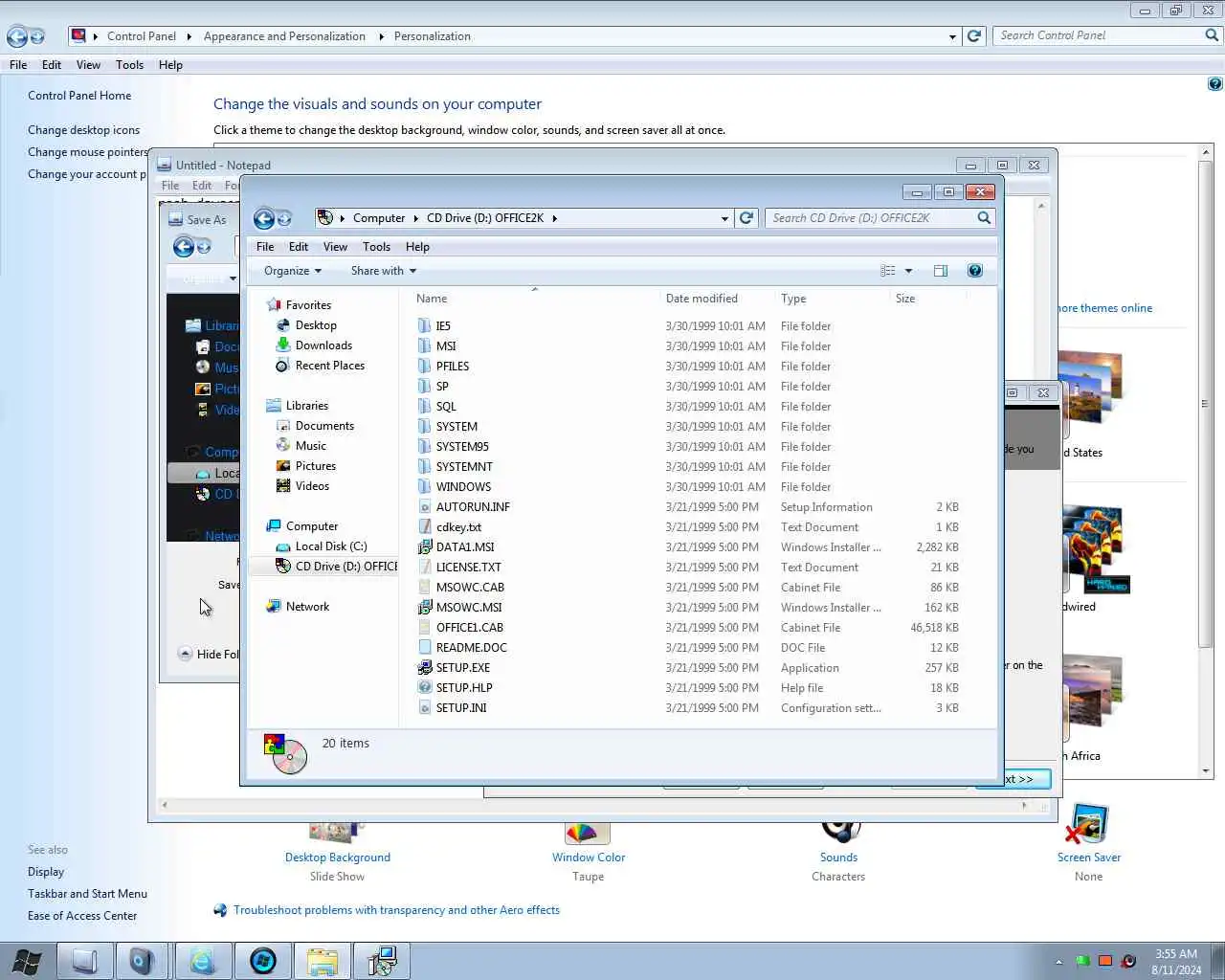This screenshot has width=1225, height=980.
Task: Select SETUP.EXE application file
Action: click(462, 668)
